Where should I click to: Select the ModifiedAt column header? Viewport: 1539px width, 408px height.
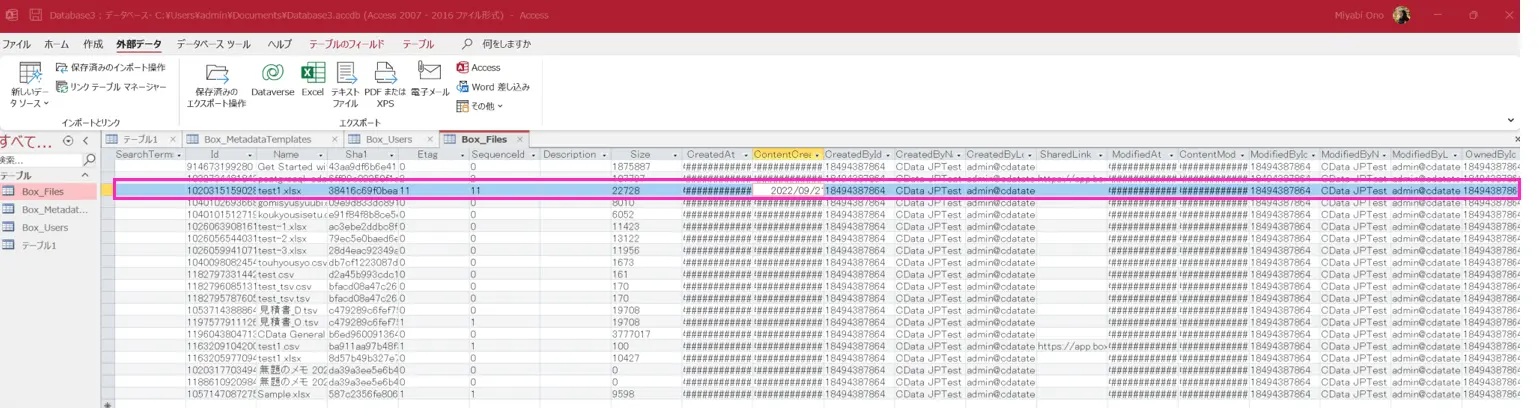point(1141,155)
